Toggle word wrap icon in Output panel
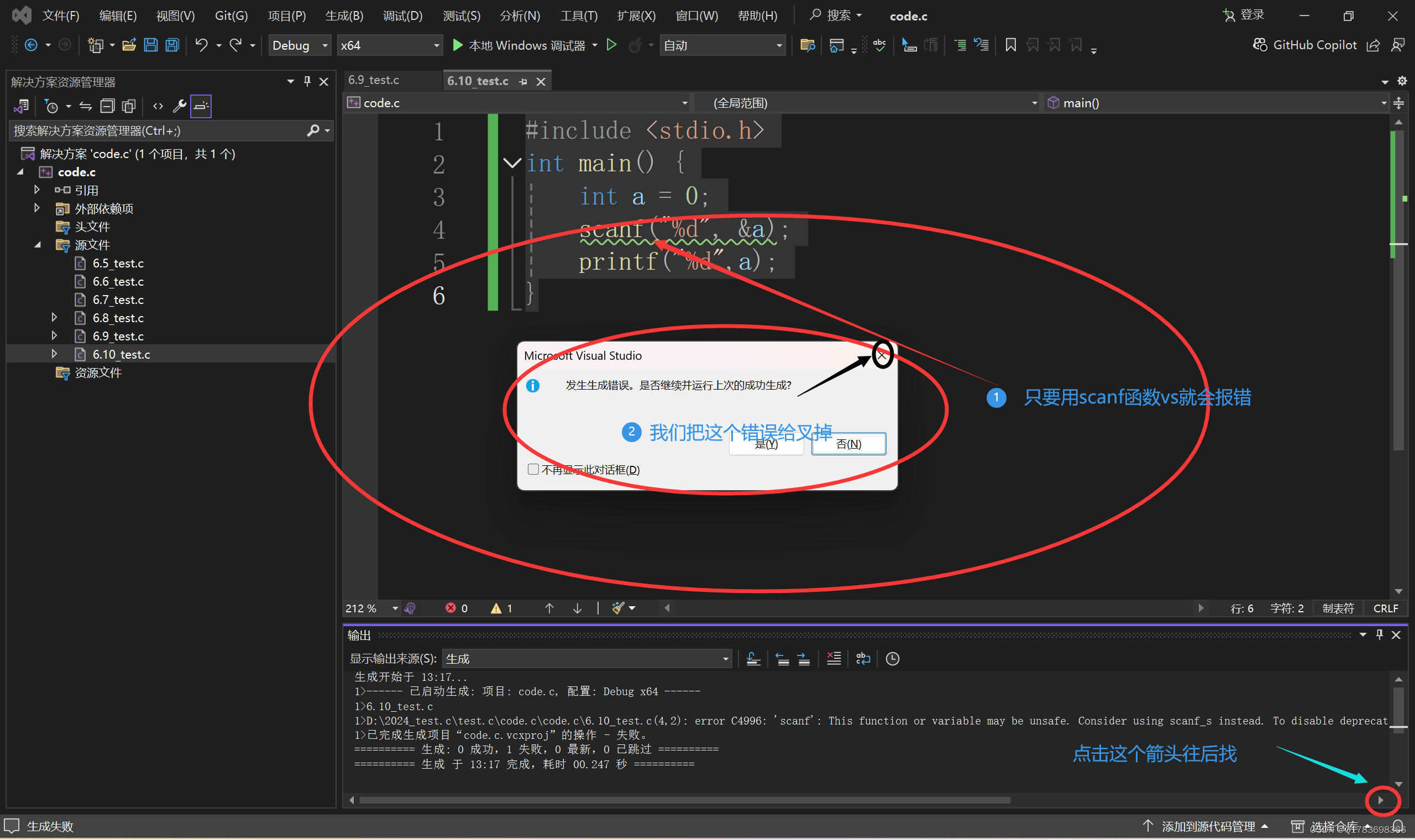This screenshot has height=840, width=1415. [x=863, y=659]
